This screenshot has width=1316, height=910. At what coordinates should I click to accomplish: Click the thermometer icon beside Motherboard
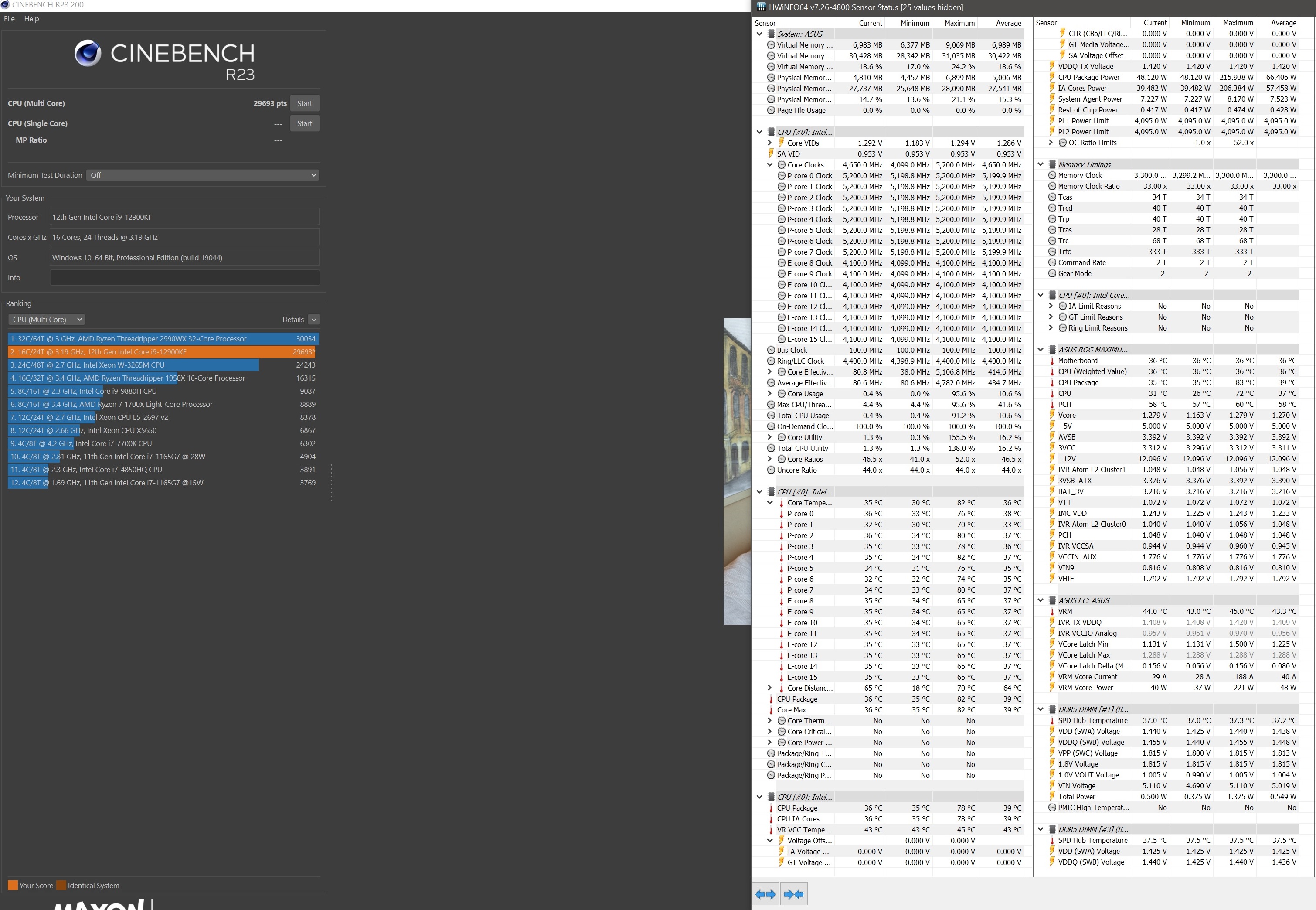coord(1052,361)
